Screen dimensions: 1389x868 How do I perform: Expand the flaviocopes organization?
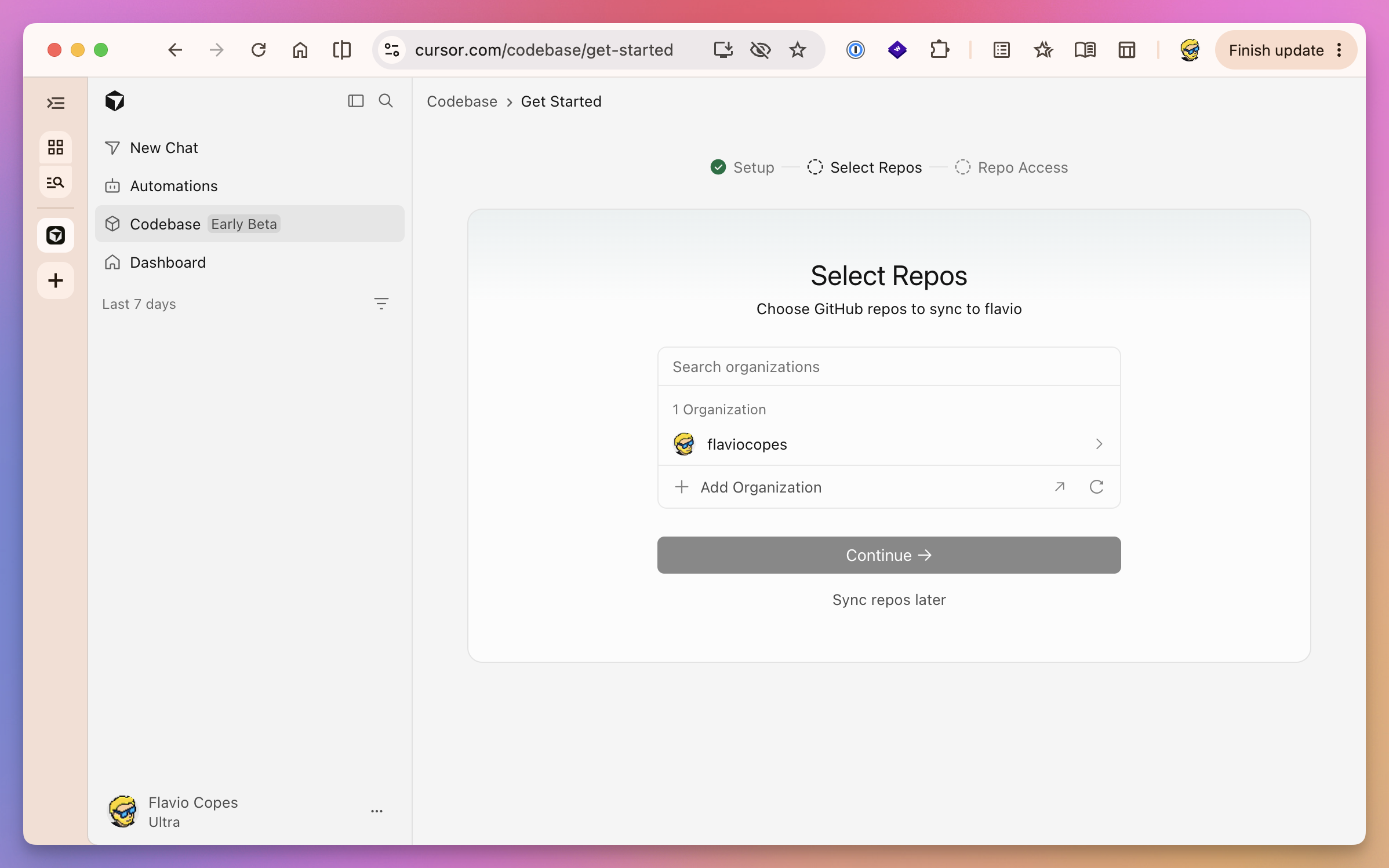click(889, 444)
